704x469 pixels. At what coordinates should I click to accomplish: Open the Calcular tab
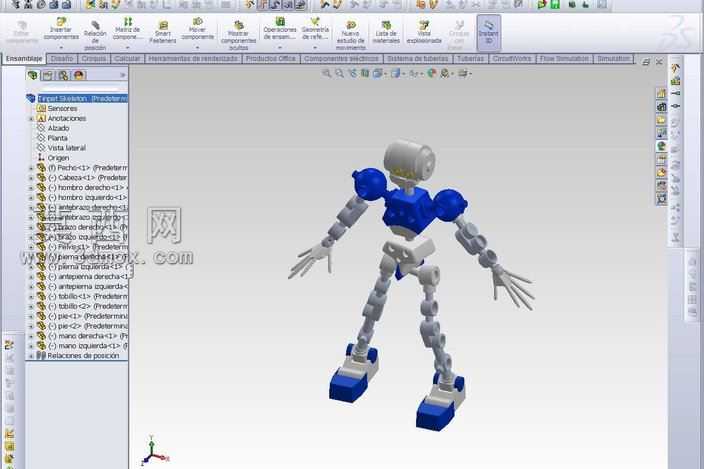[128, 59]
